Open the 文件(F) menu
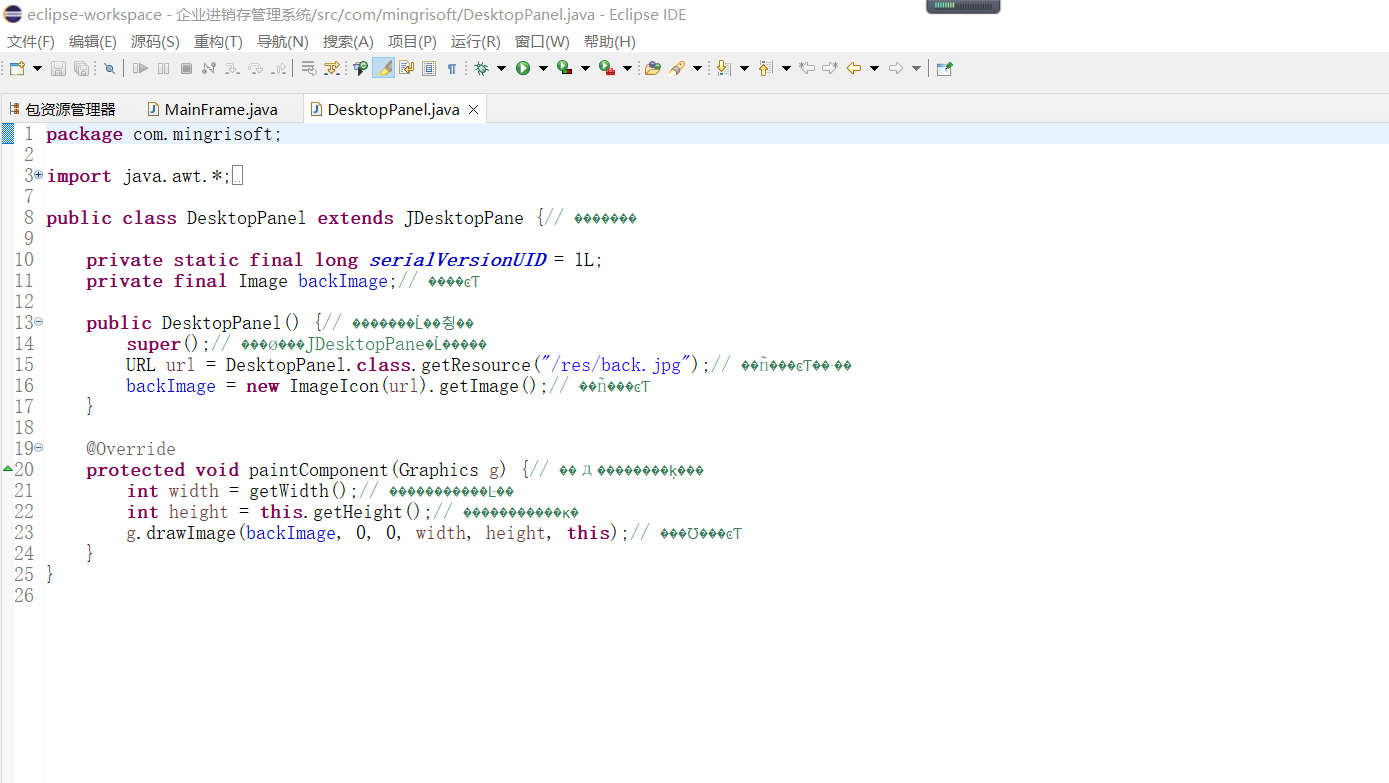1389x783 pixels. 31,42
